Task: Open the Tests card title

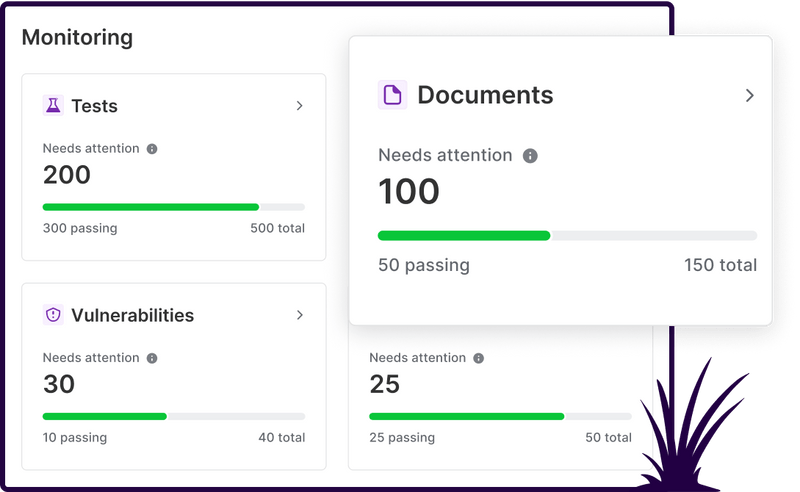Action: pos(94,105)
